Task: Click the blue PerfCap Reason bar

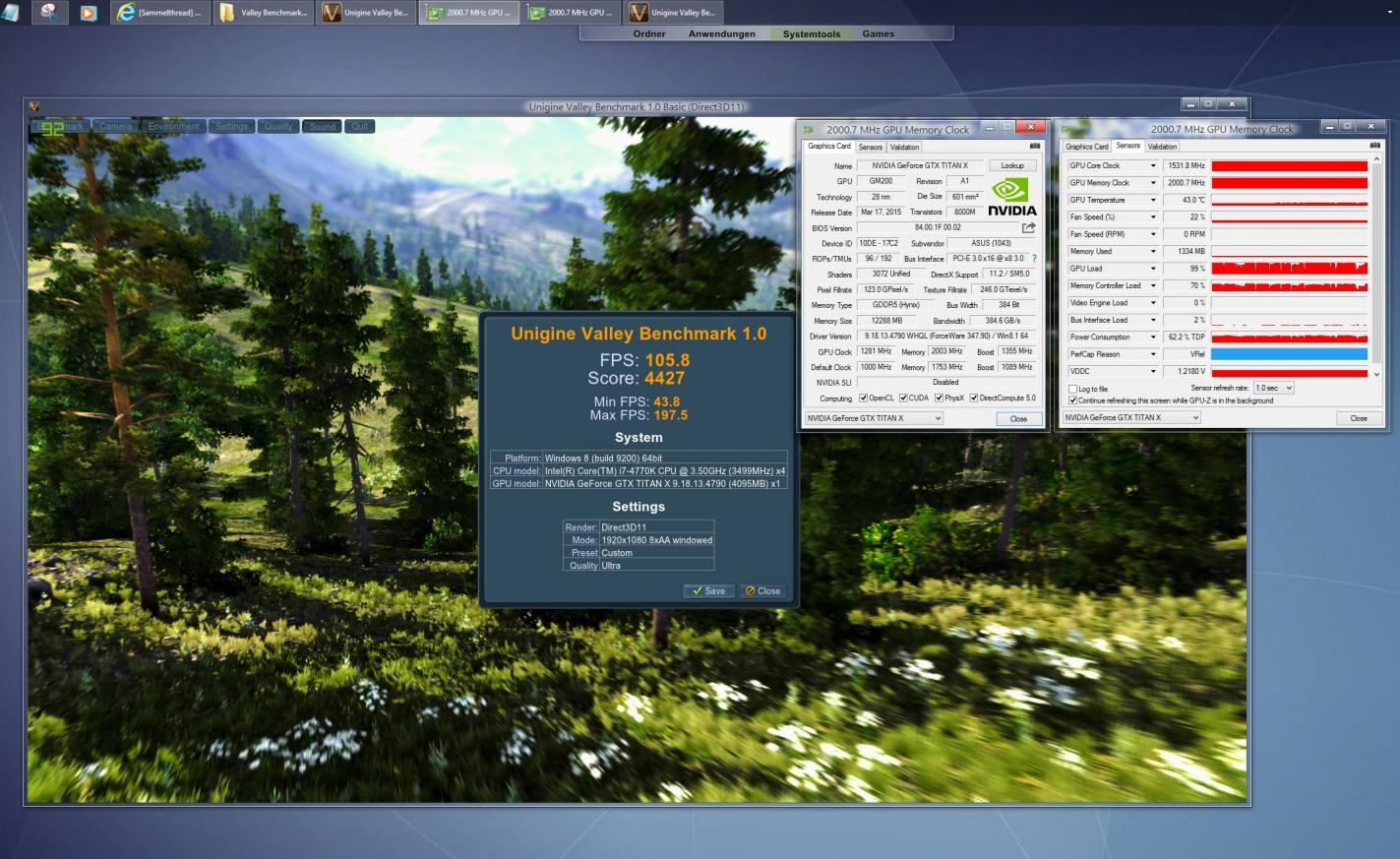Action: (x=1289, y=354)
